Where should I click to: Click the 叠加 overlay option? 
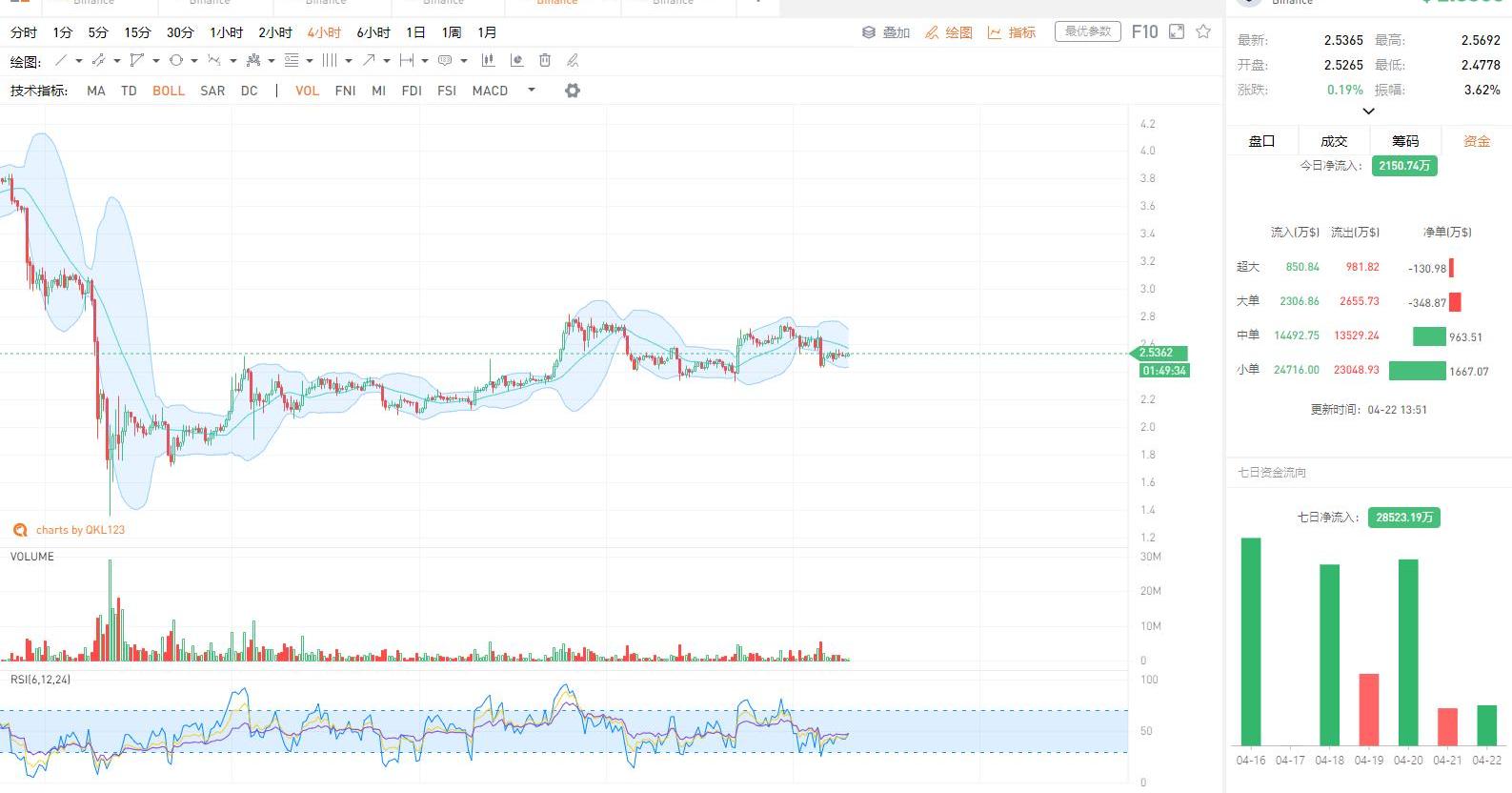click(x=886, y=32)
